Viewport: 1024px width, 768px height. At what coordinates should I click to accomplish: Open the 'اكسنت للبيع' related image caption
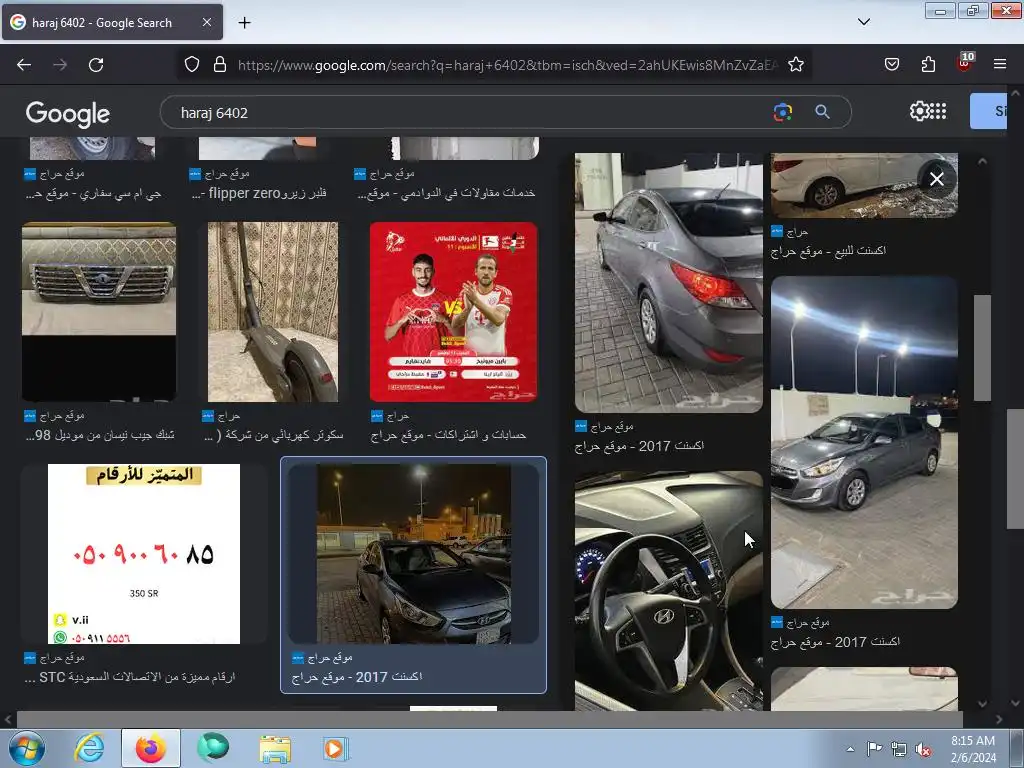click(829, 251)
